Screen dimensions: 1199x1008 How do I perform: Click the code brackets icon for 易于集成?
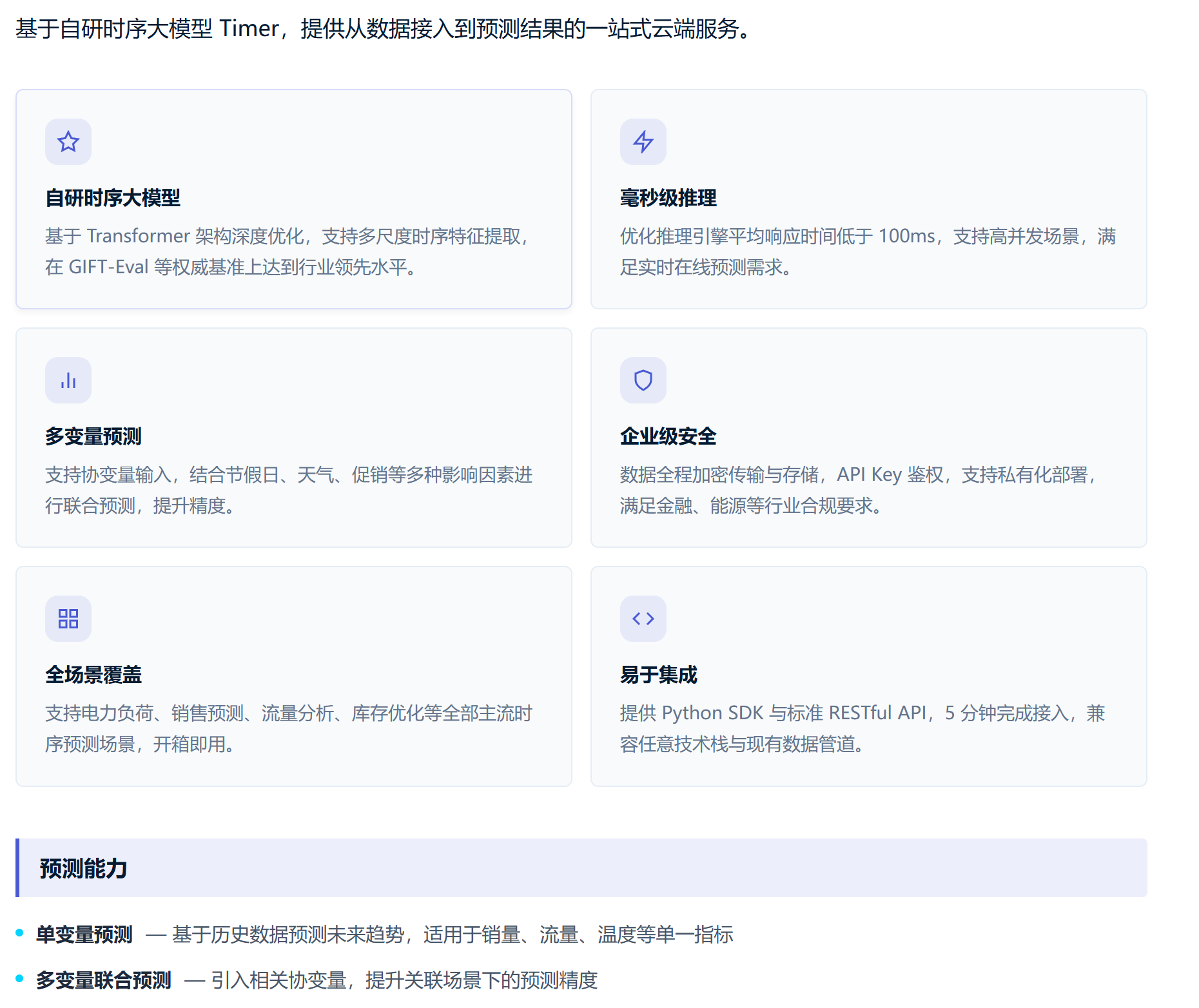click(643, 619)
